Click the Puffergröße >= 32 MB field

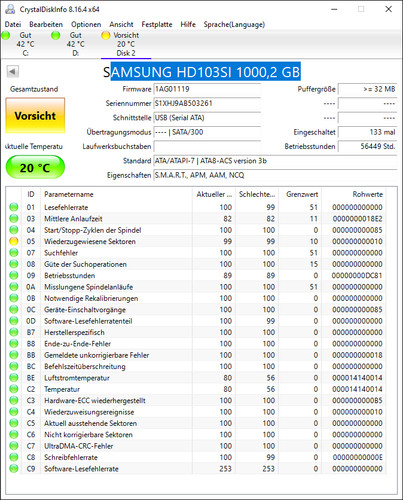[x=368, y=89]
